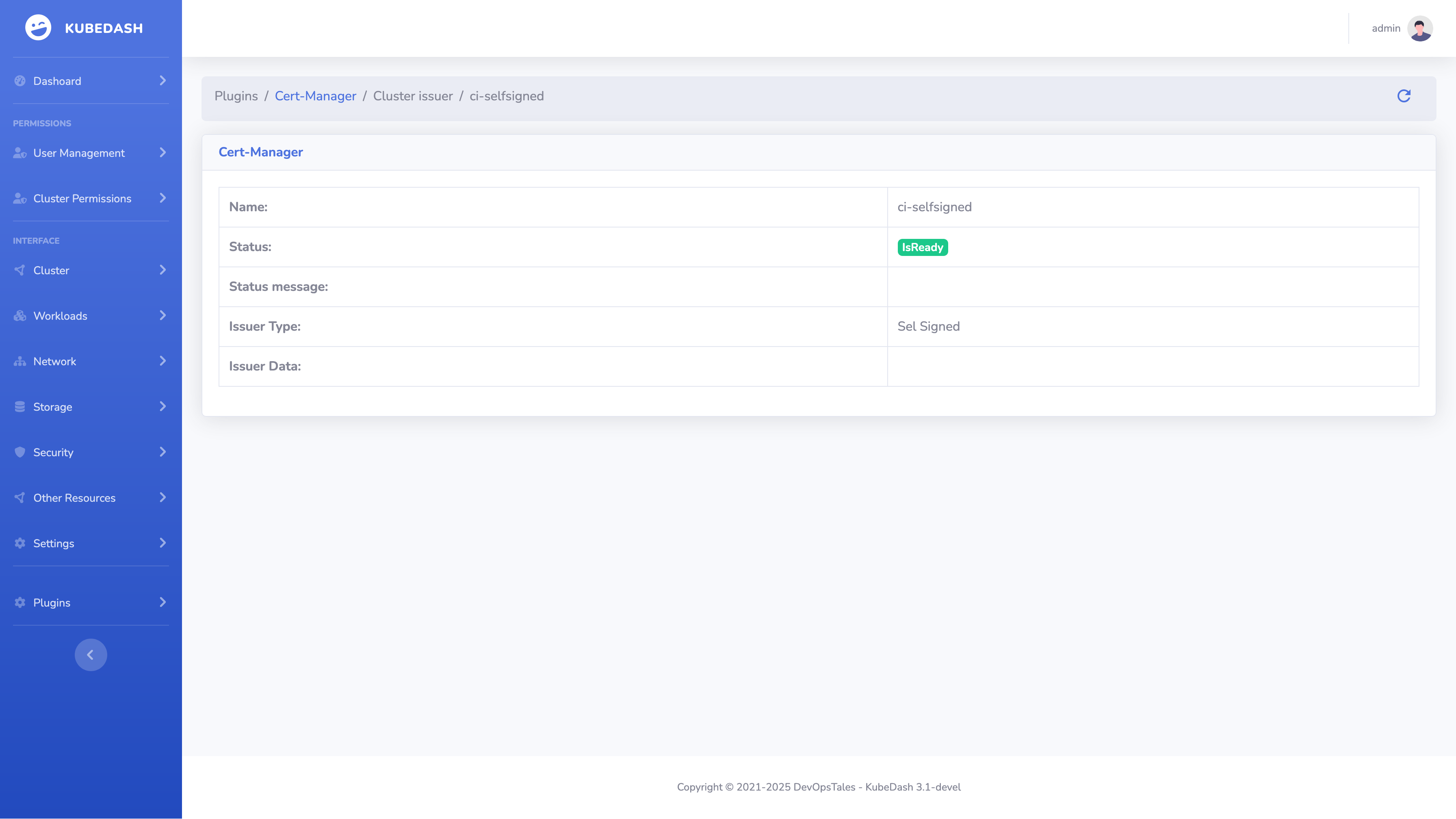
Task: Click the Plugins gear icon
Action: click(20, 602)
